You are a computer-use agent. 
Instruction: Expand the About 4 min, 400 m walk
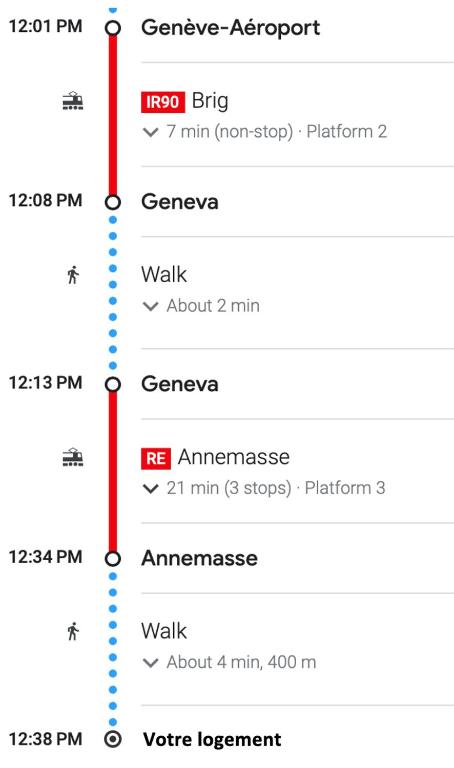pyautogui.click(x=150, y=663)
